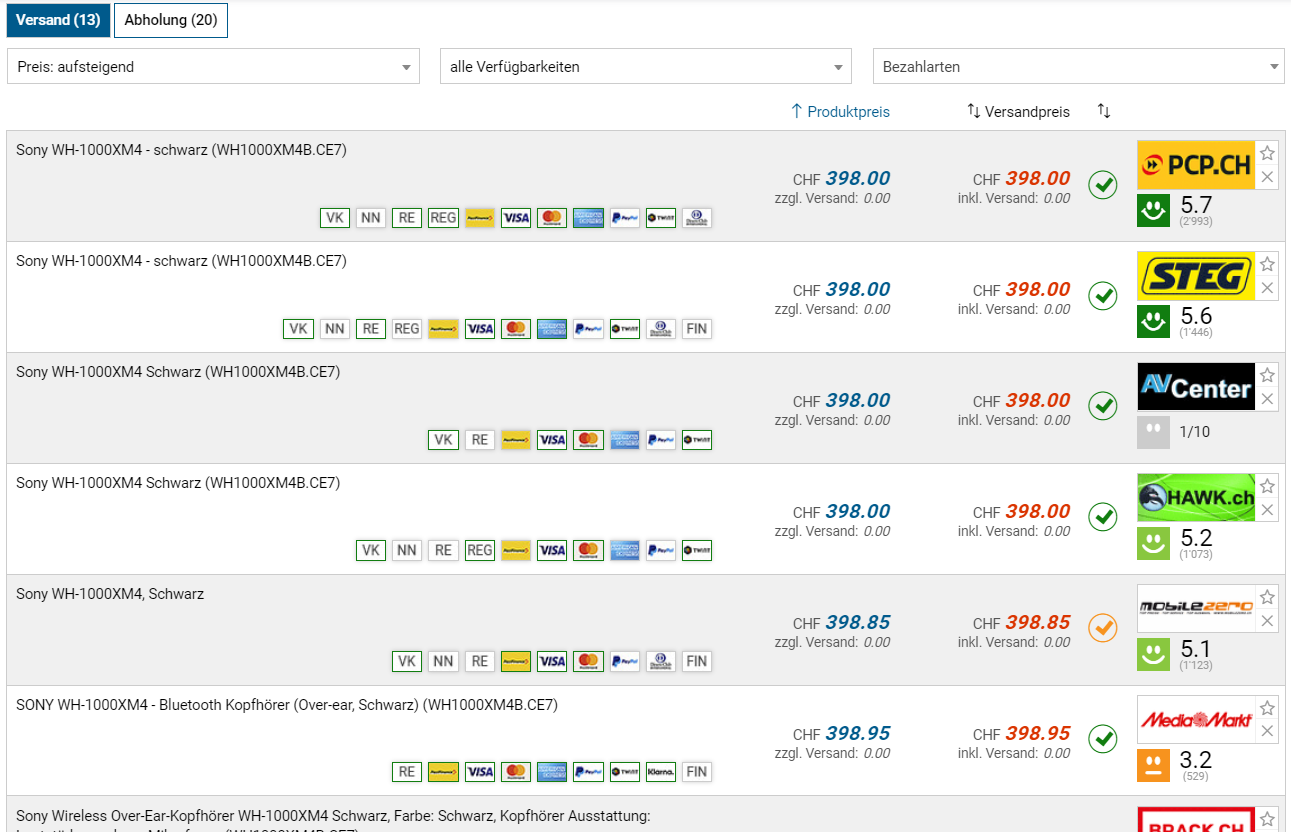1291x832 pixels.
Task: Sort by Produktpreis column header
Action: click(x=840, y=112)
